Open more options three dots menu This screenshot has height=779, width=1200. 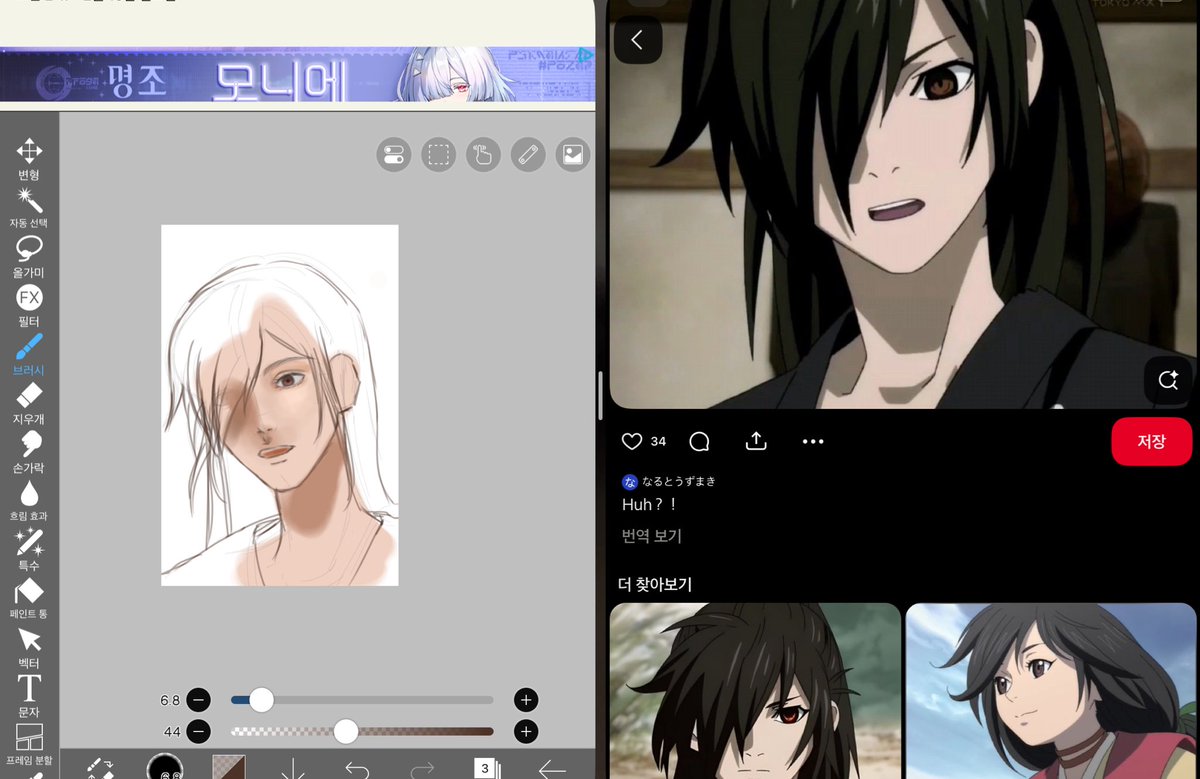[813, 441]
